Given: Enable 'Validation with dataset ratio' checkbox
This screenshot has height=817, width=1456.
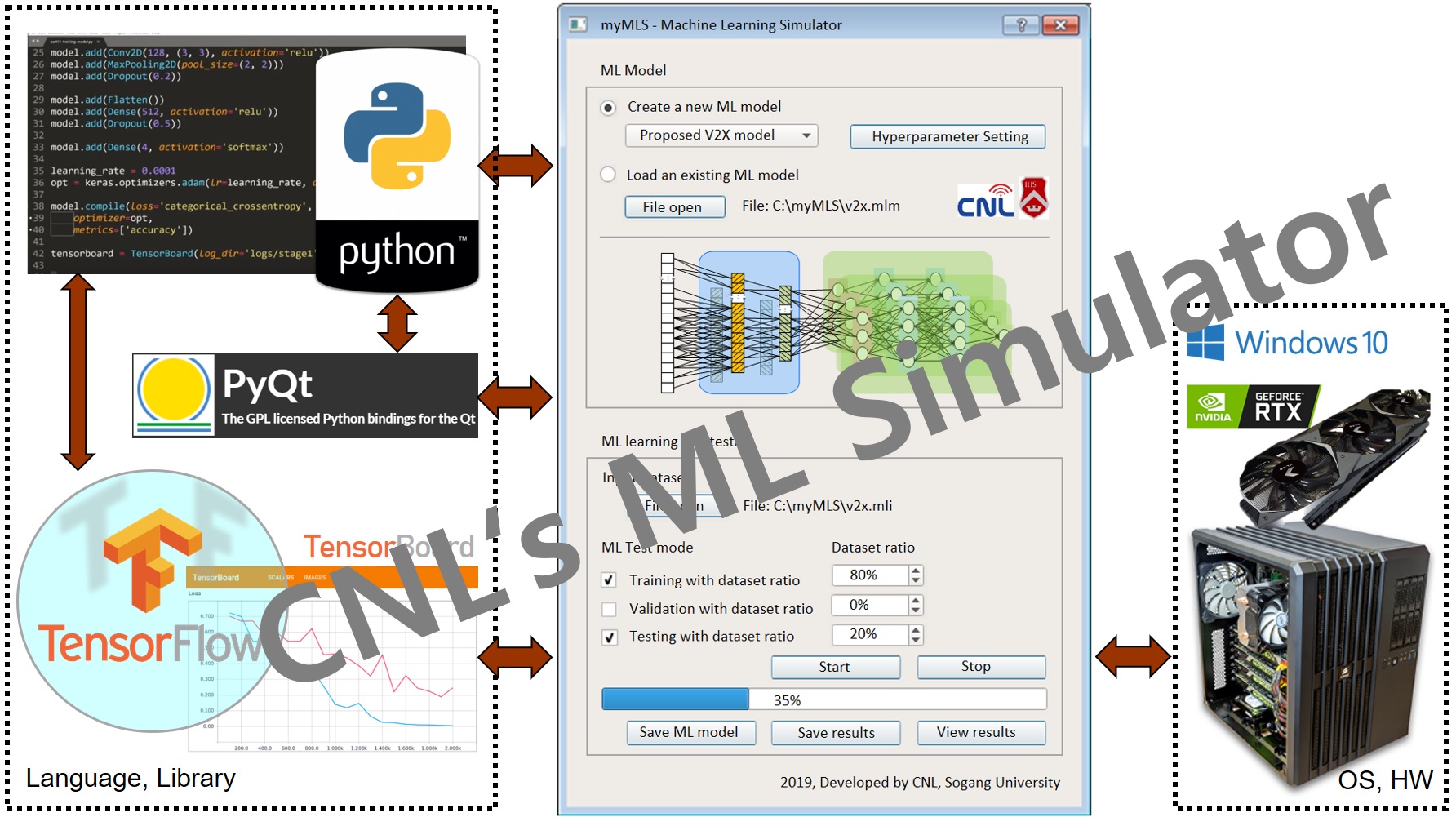Looking at the screenshot, I should pyautogui.click(x=609, y=609).
